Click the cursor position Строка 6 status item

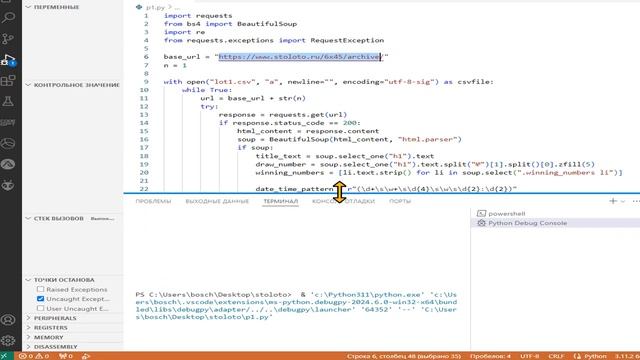coord(404,356)
